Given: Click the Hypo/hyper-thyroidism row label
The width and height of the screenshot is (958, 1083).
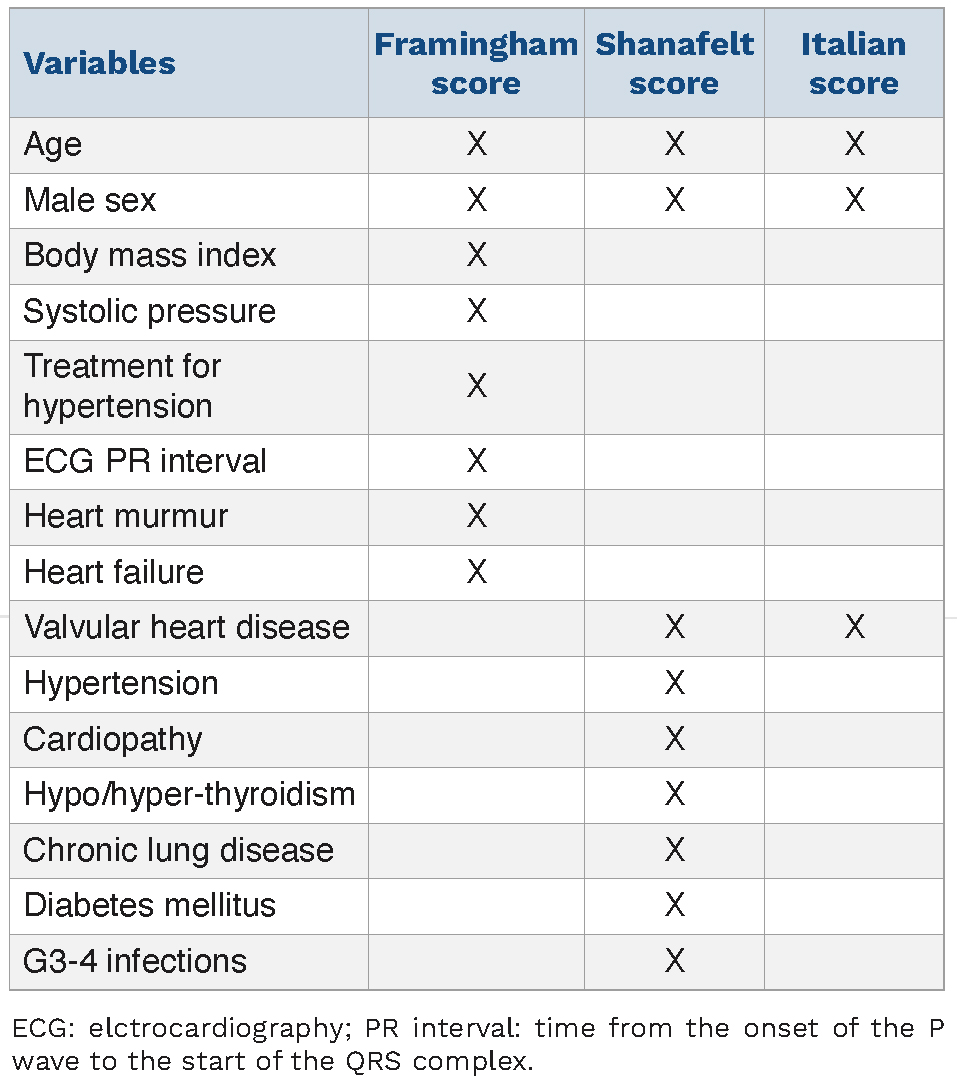Looking at the screenshot, I should click(x=189, y=794).
